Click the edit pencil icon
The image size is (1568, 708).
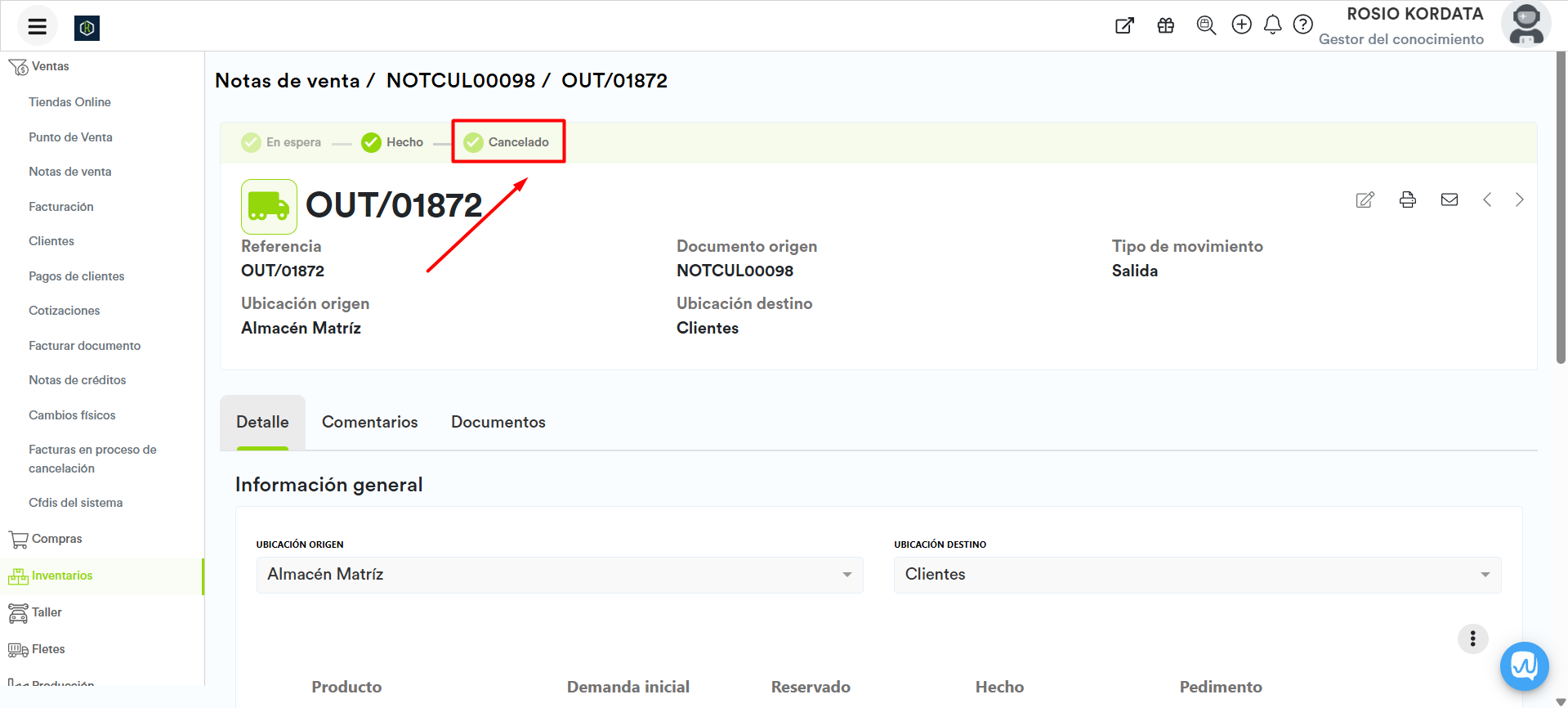(x=1365, y=200)
